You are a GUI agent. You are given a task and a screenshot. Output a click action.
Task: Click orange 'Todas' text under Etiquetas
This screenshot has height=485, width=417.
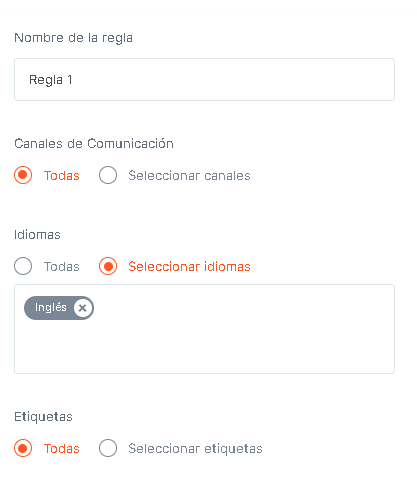(62, 449)
